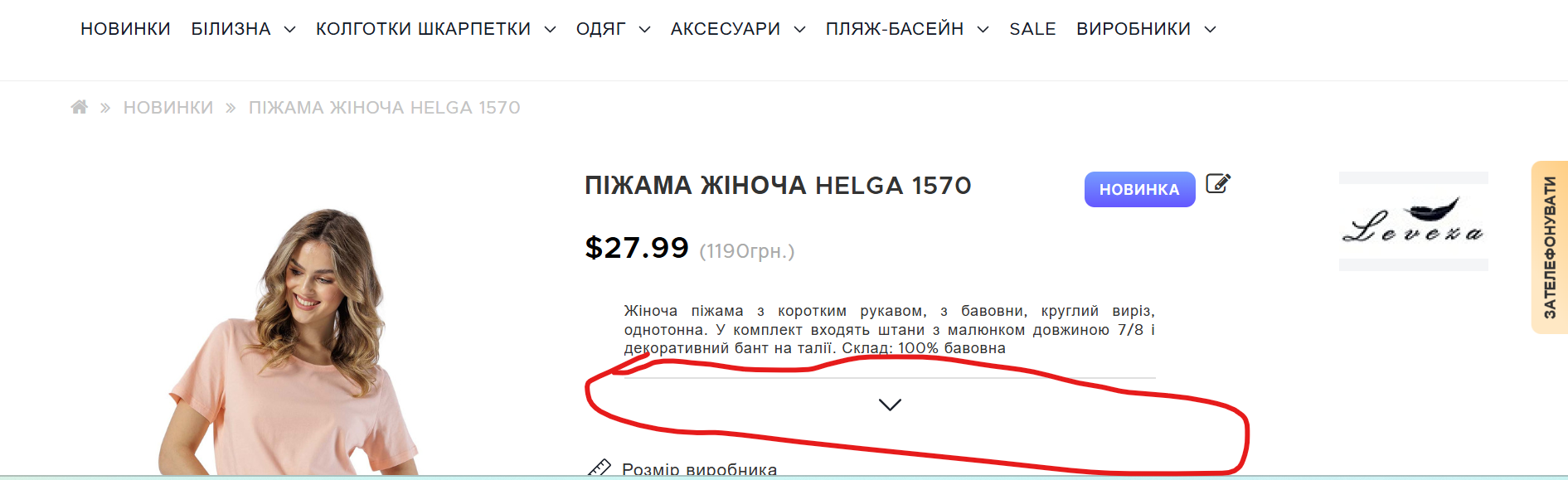
Task: Open the ВИРОБНИКИ dropdown
Action: [x=1145, y=29]
